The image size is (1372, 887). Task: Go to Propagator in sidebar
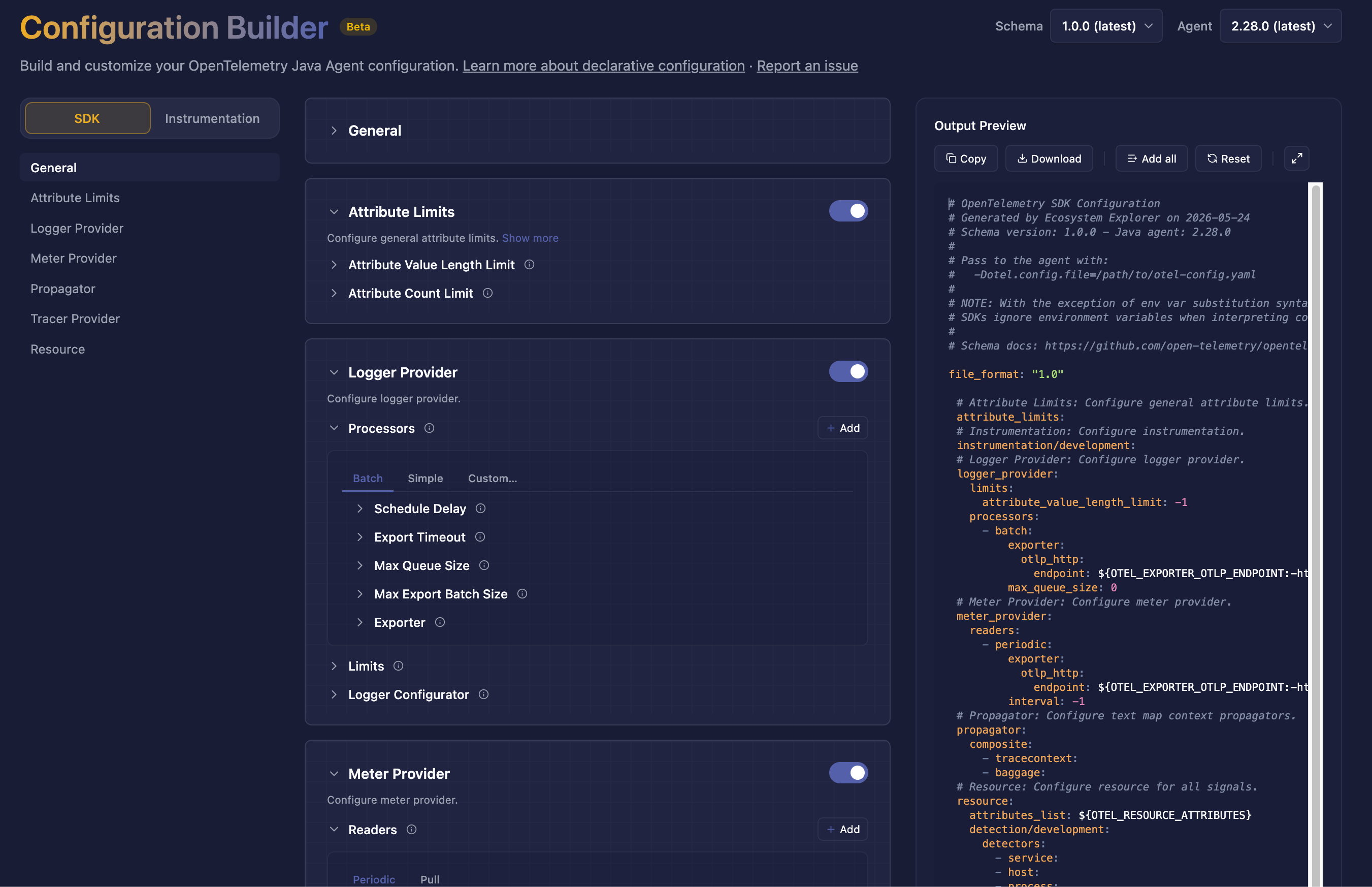pos(150,289)
